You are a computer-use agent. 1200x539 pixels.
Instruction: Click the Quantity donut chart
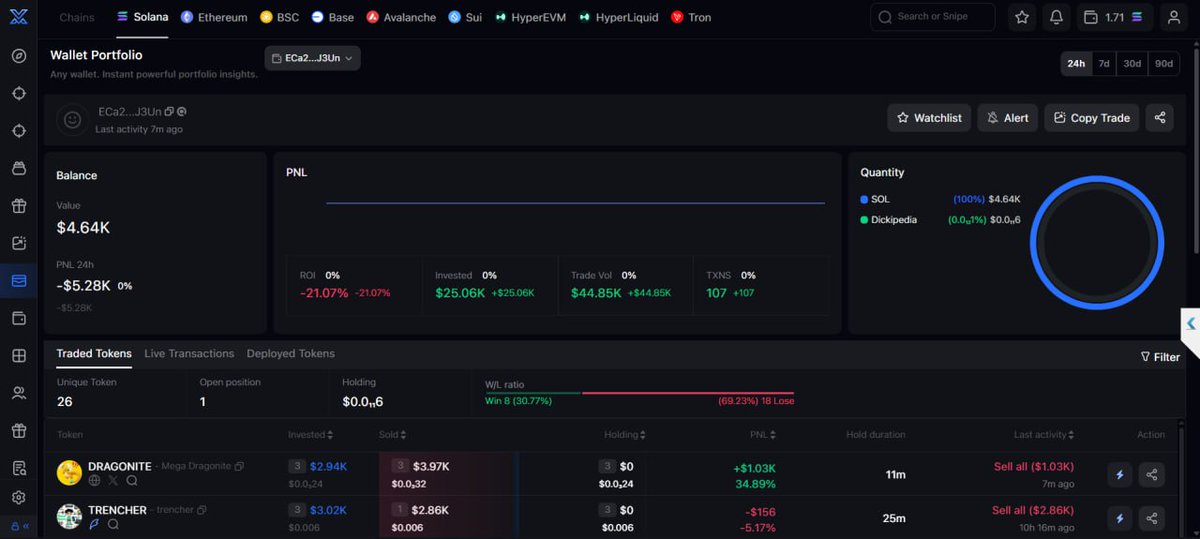pyautogui.click(x=1097, y=242)
